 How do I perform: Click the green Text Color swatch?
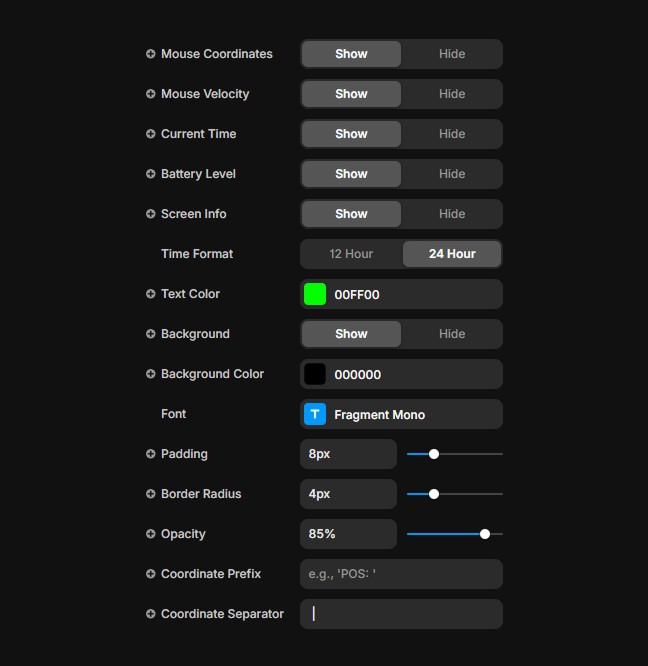click(x=315, y=294)
